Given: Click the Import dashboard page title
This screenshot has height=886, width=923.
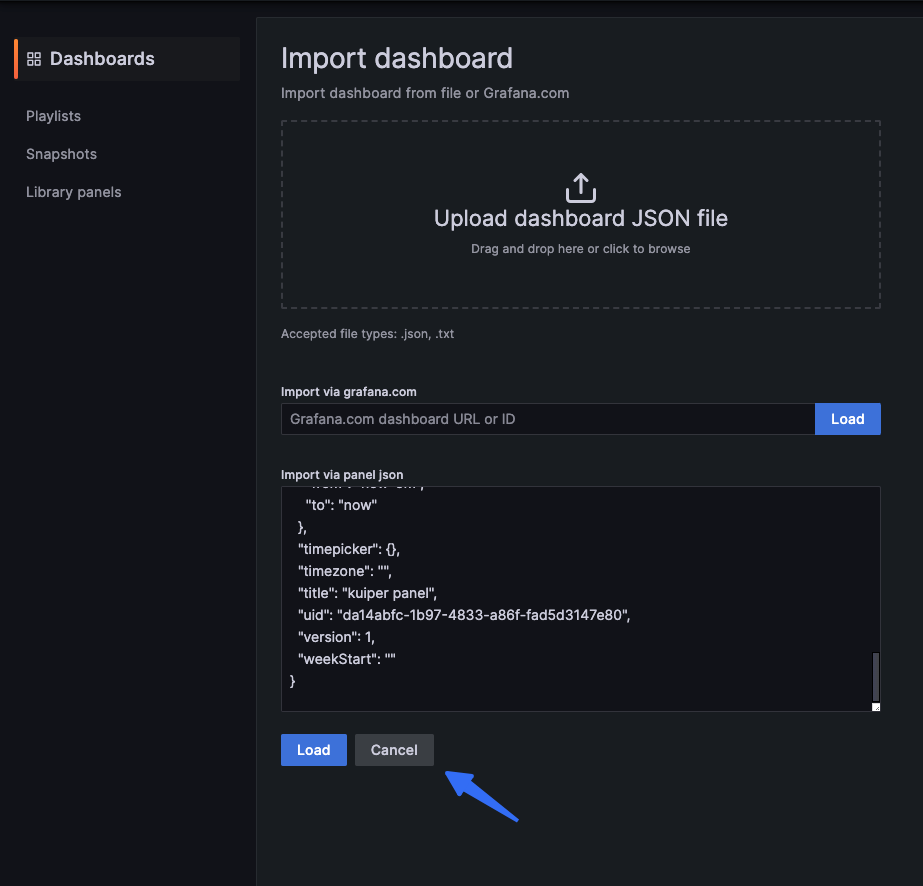Looking at the screenshot, I should (397, 58).
